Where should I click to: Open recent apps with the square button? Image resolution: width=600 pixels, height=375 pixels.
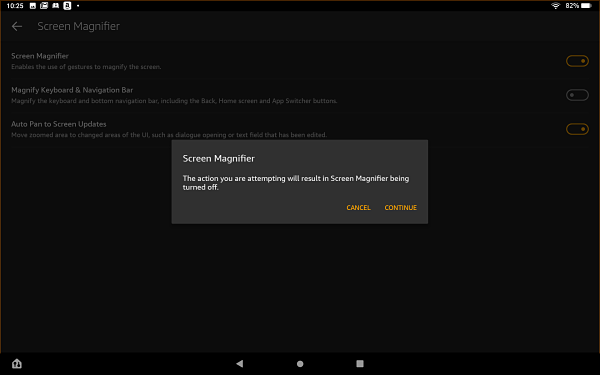pyautogui.click(x=360, y=364)
